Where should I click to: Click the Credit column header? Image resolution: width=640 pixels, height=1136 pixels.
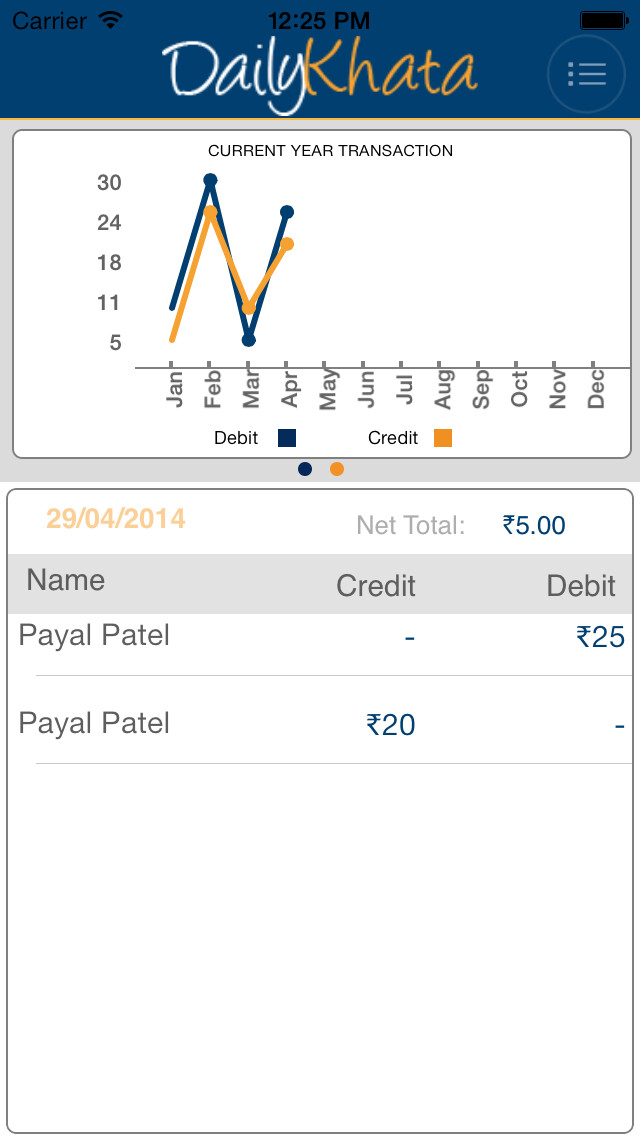(376, 586)
